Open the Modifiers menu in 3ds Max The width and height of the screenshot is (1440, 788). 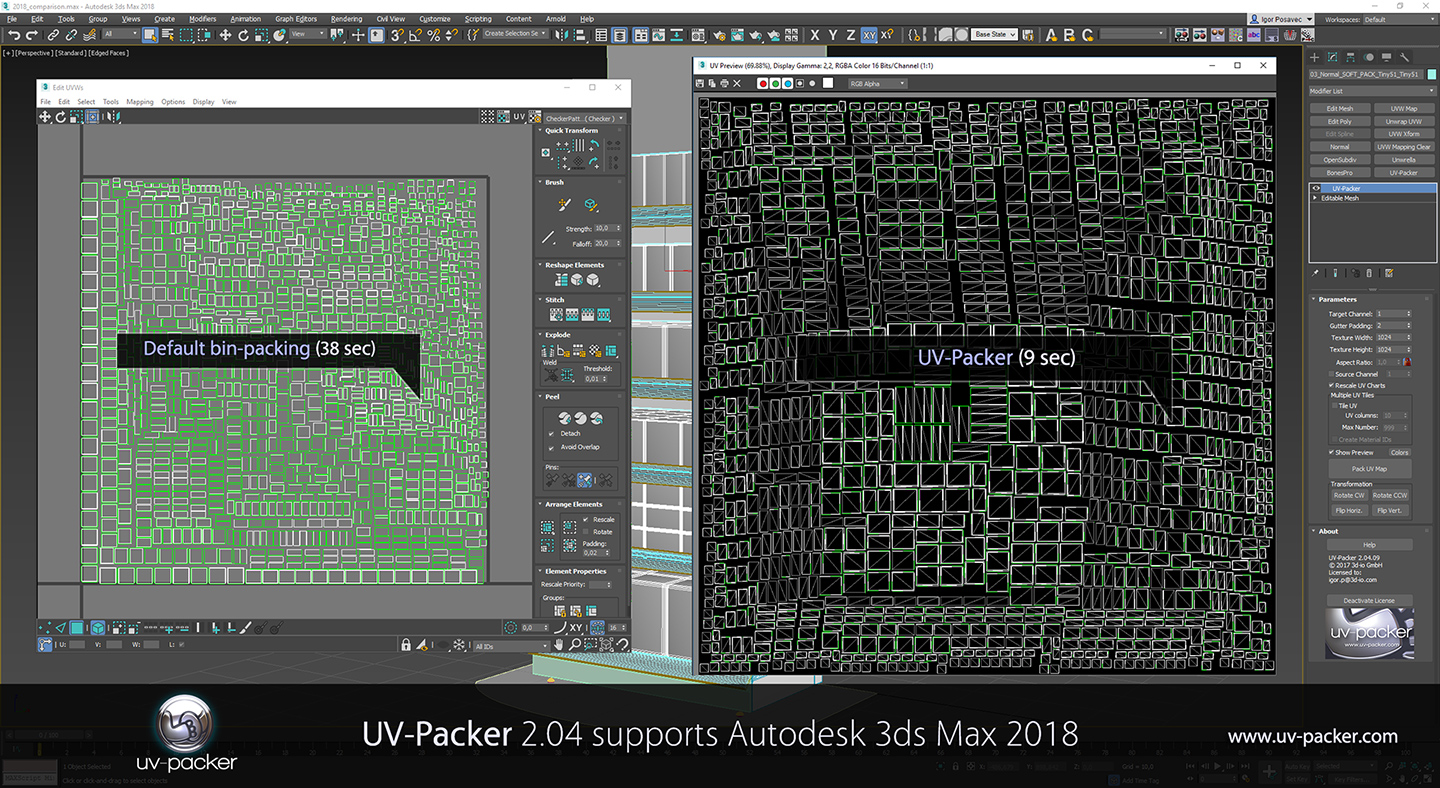pos(202,19)
